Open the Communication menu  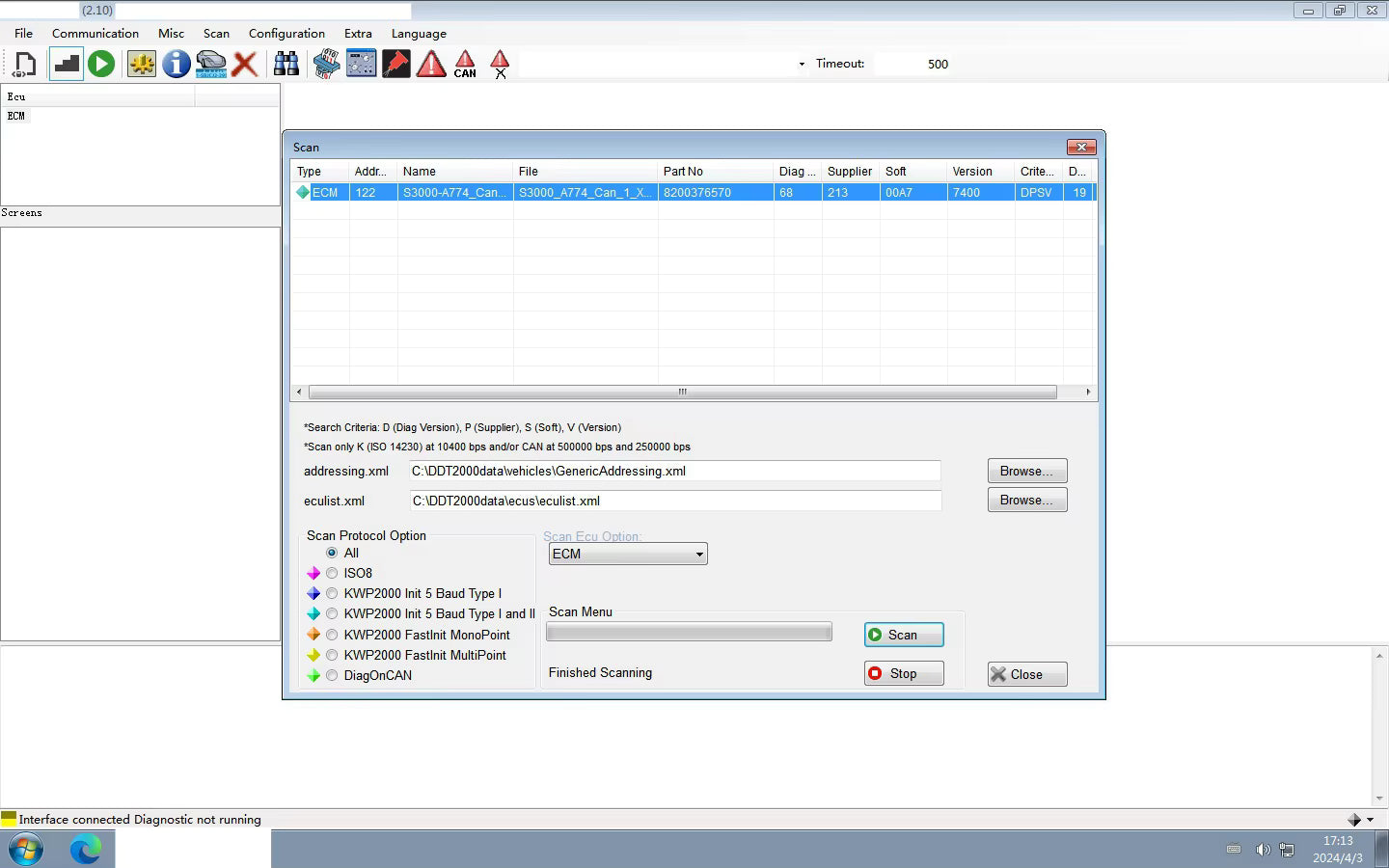click(x=95, y=33)
